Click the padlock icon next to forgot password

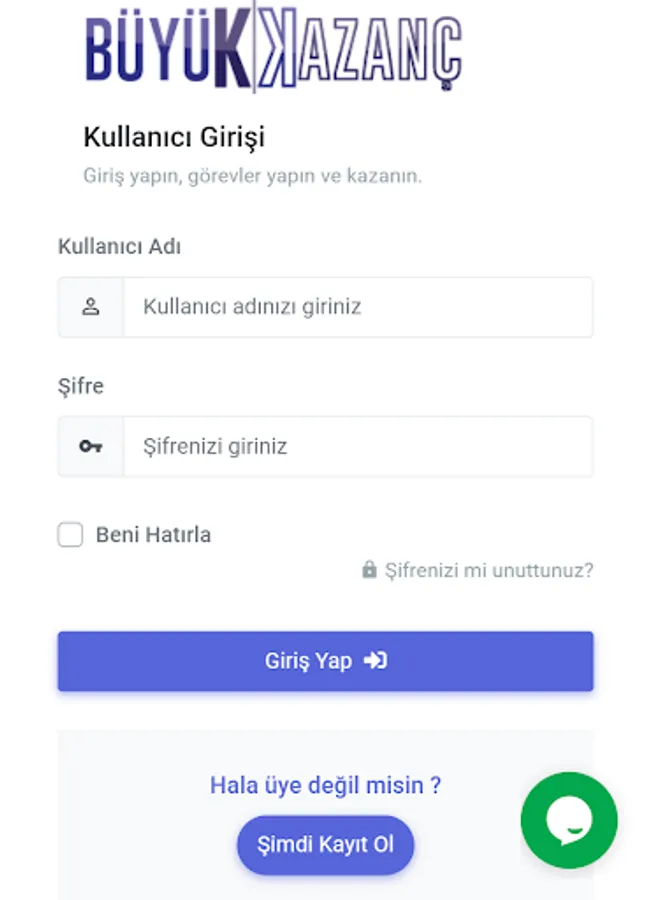369,570
